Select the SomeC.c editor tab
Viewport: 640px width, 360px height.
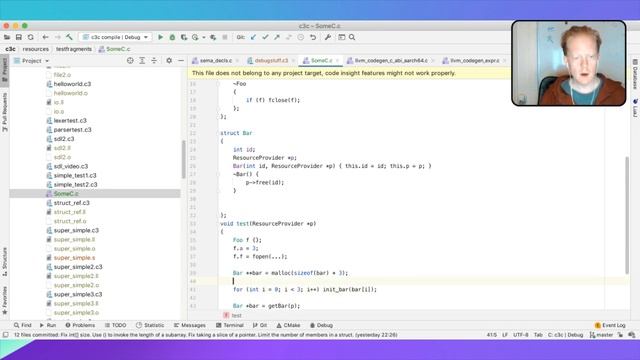click(x=321, y=61)
